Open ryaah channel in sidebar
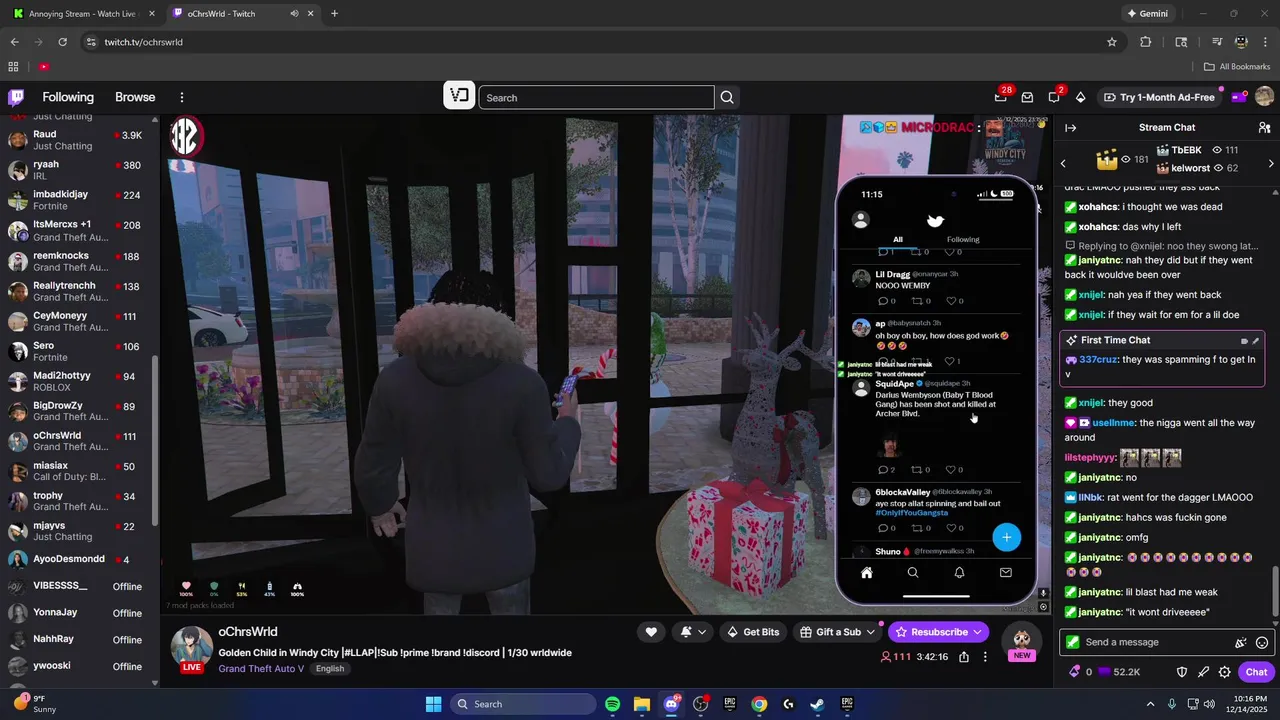Viewport: 1280px width, 720px height. [x=80, y=170]
